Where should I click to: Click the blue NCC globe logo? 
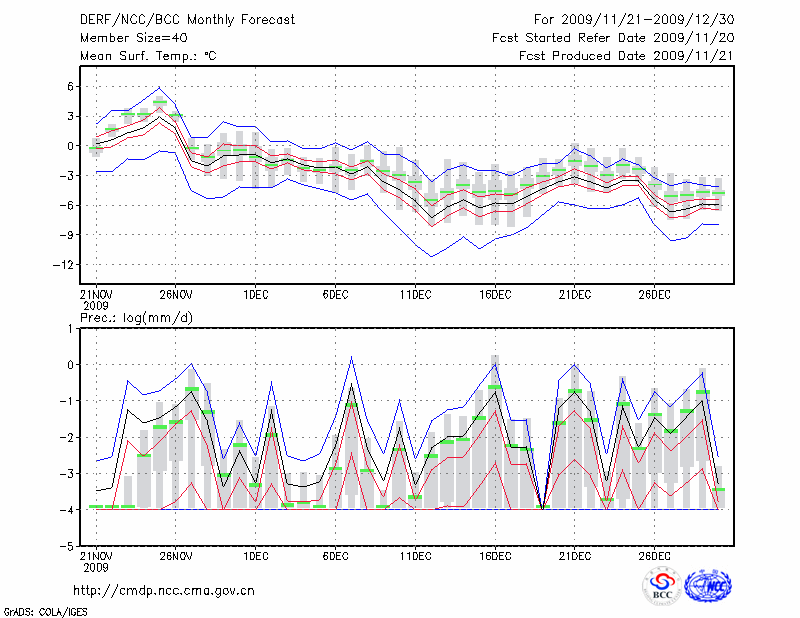tap(707, 586)
